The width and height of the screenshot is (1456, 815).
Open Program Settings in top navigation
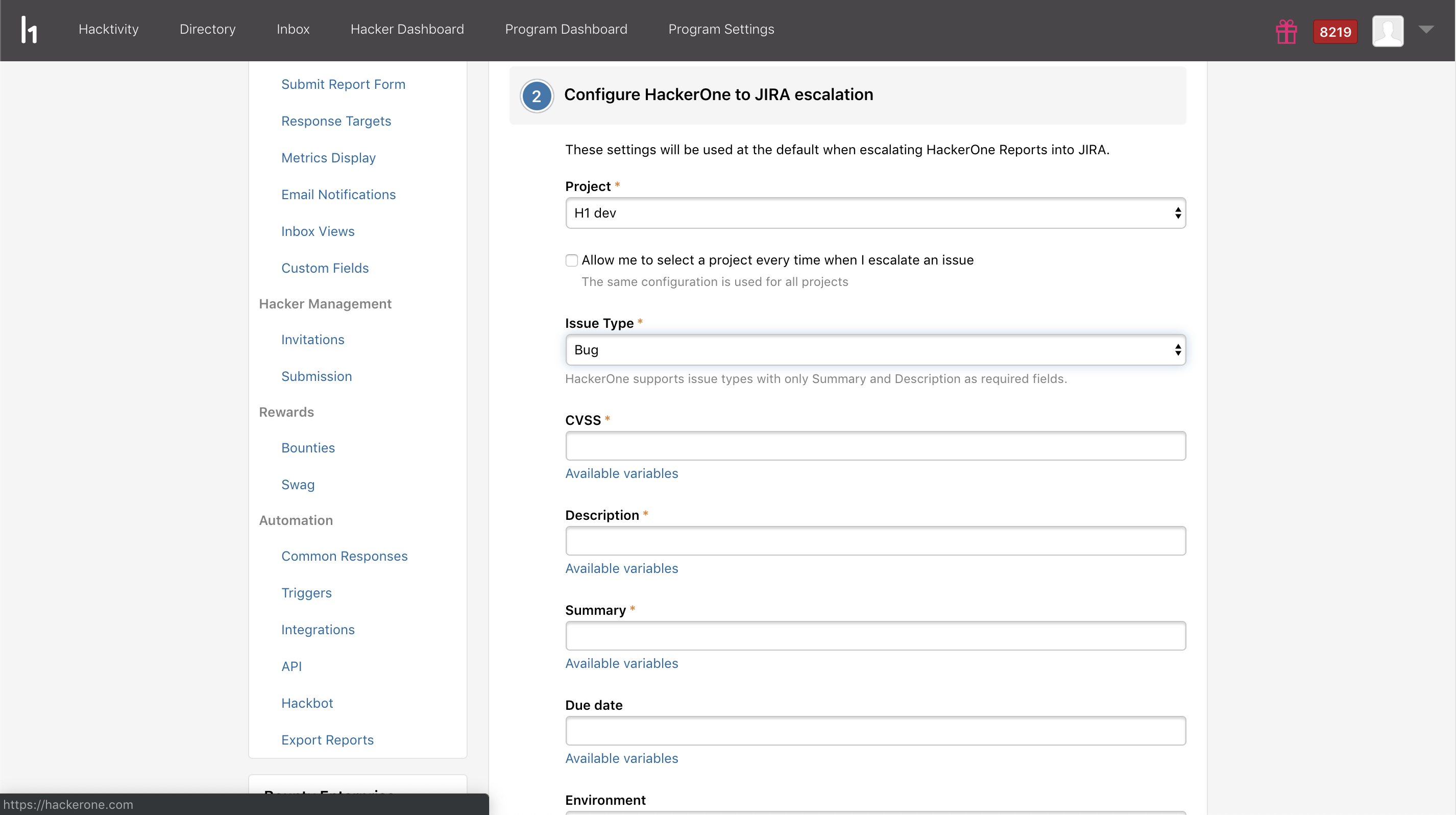pyautogui.click(x=721, y=30)
